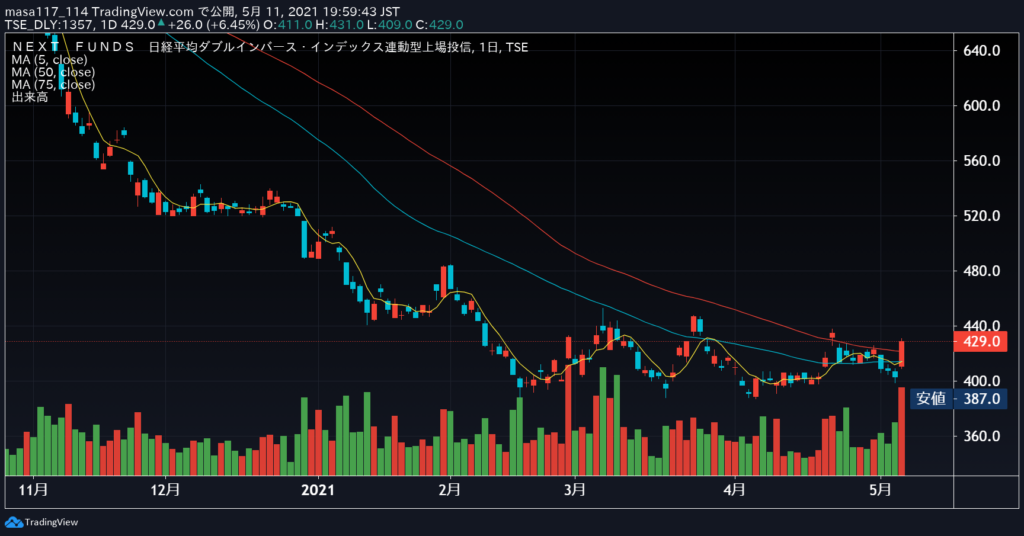Viewport: 1024px width, 536px height.
Task: Click the 5月 time axis label
Action: pyautogui.click(x=881, y=490)
